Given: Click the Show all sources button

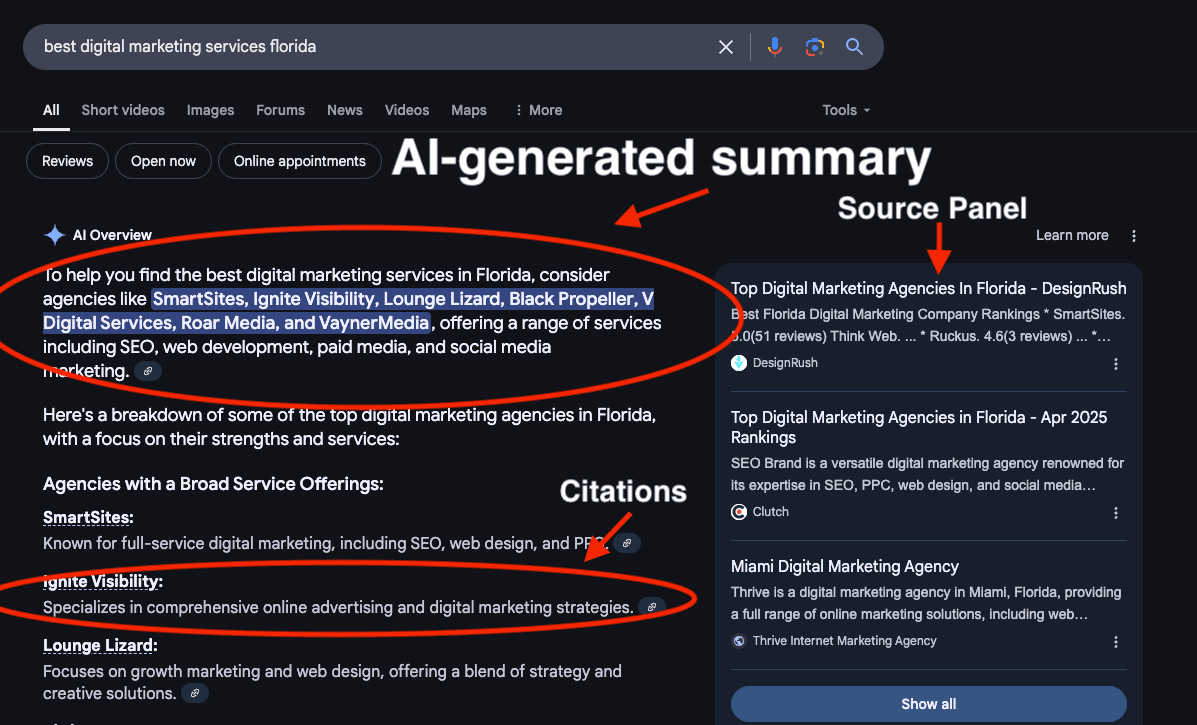Looking at the screenshot, I should pos(928,704).
